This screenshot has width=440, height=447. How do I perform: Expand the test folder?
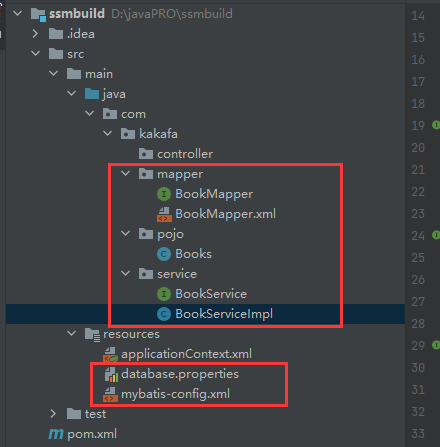coord(53,414)
